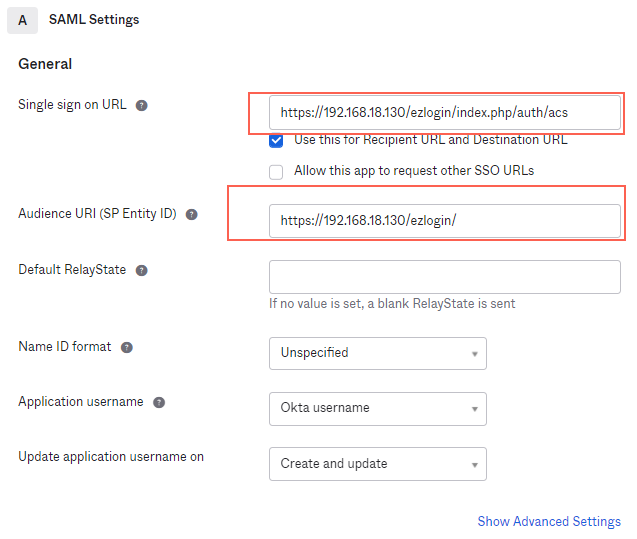
Task: Open the Name ID format dropdown
Action: click(x=377, y=353)
